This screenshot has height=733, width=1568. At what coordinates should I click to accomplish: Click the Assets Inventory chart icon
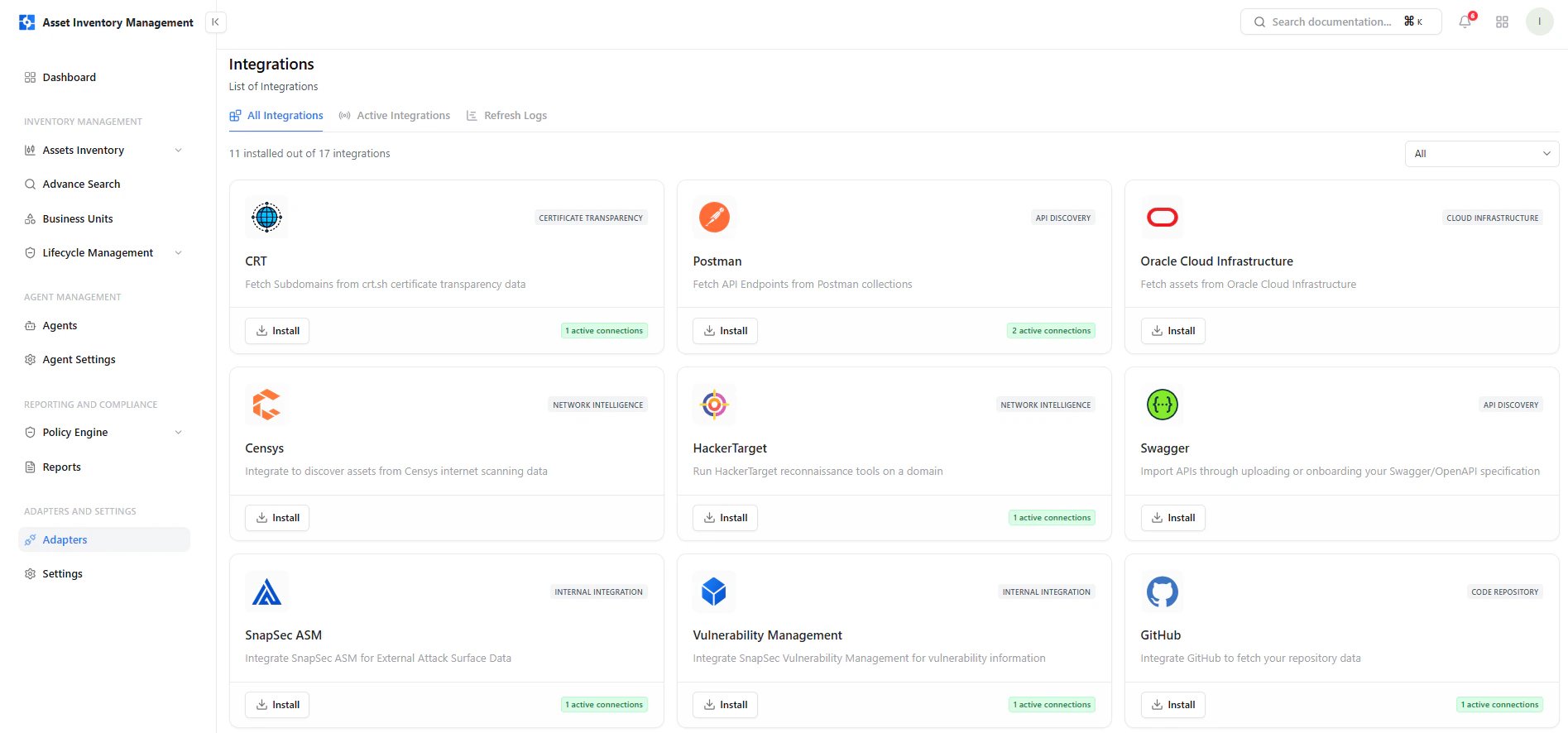[x=31, y=150]
